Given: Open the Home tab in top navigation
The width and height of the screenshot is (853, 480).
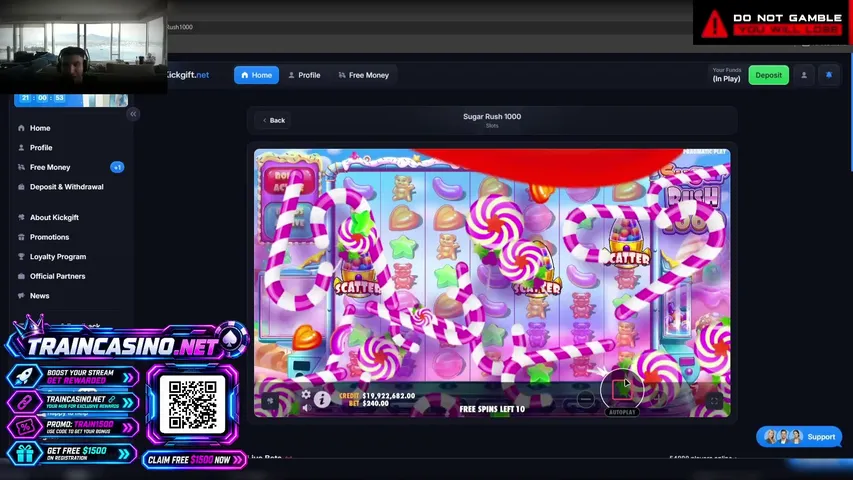Looking at the screenshot, I should pyautogui.click(x=256, y=75).
